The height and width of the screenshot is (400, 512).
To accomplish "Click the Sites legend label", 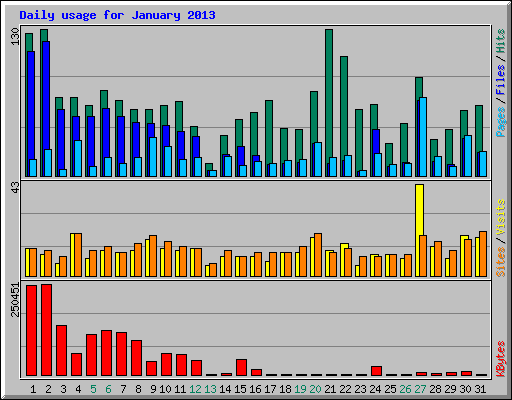I will click(x=500, y=262).
